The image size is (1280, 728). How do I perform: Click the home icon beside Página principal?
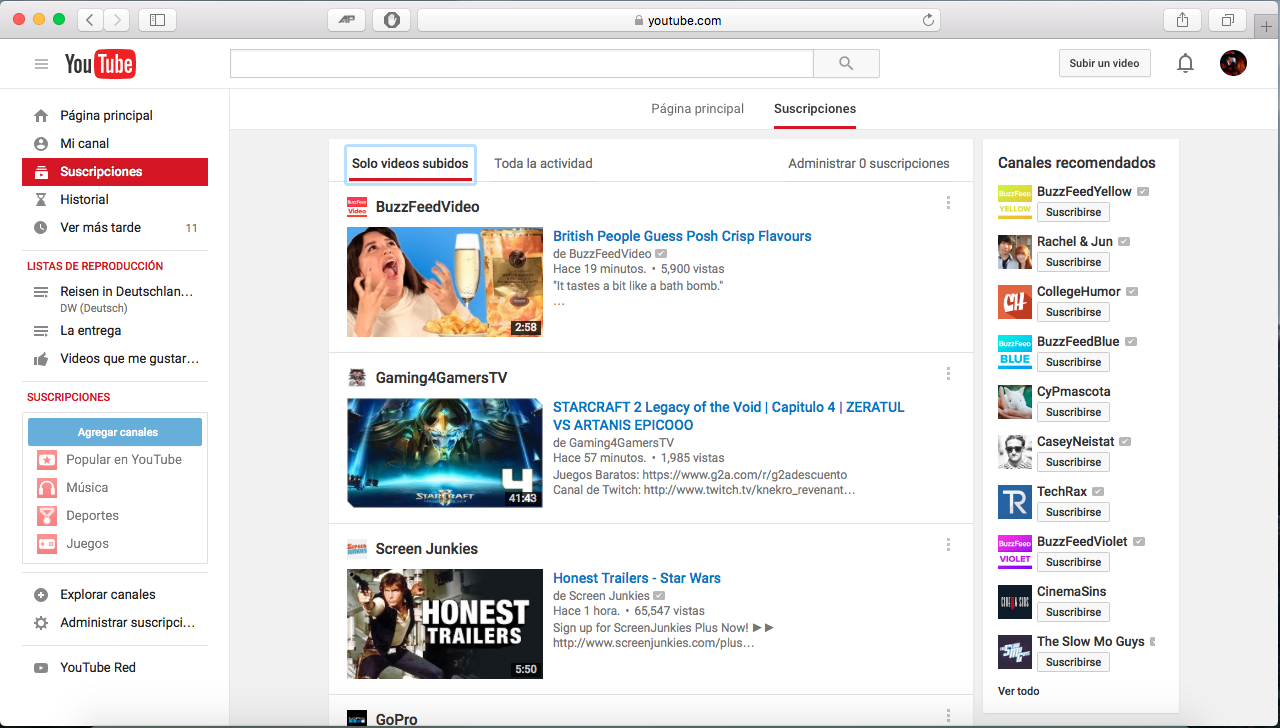(x=41, y=116)
